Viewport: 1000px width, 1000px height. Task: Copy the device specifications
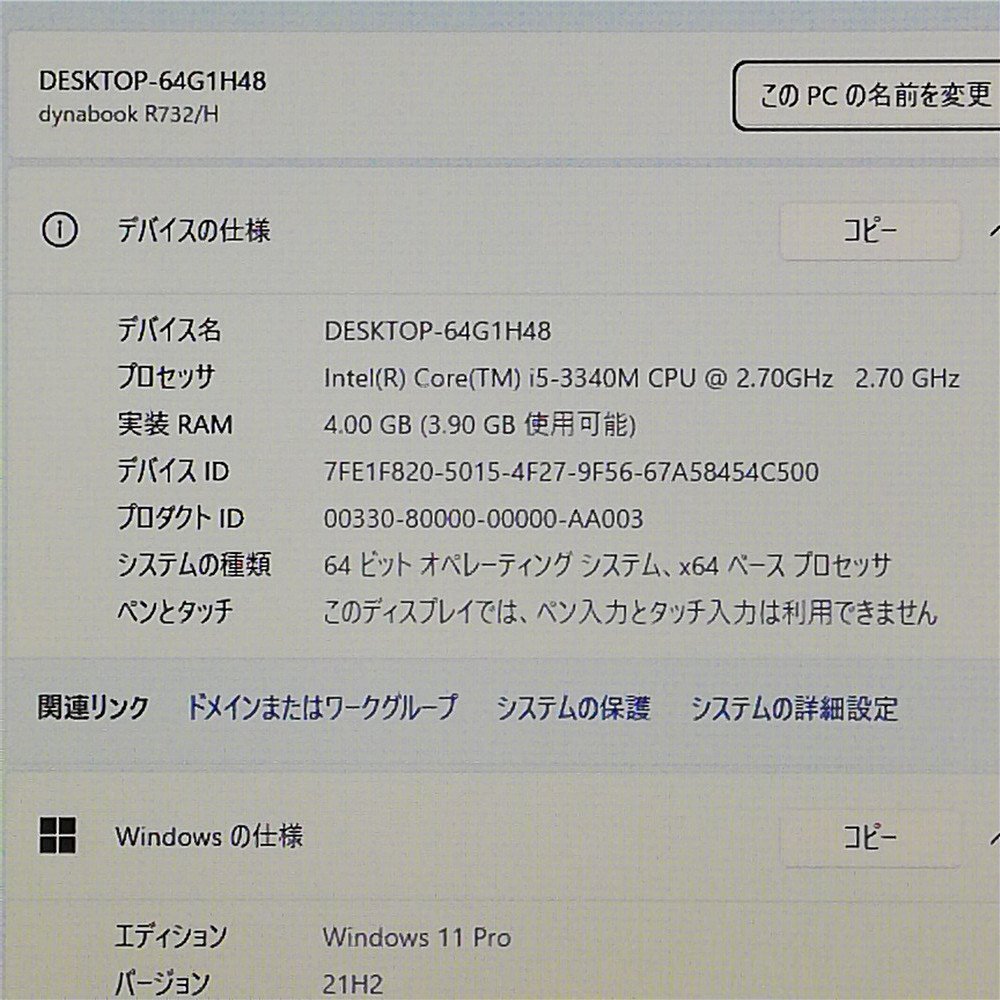point(870,231)
